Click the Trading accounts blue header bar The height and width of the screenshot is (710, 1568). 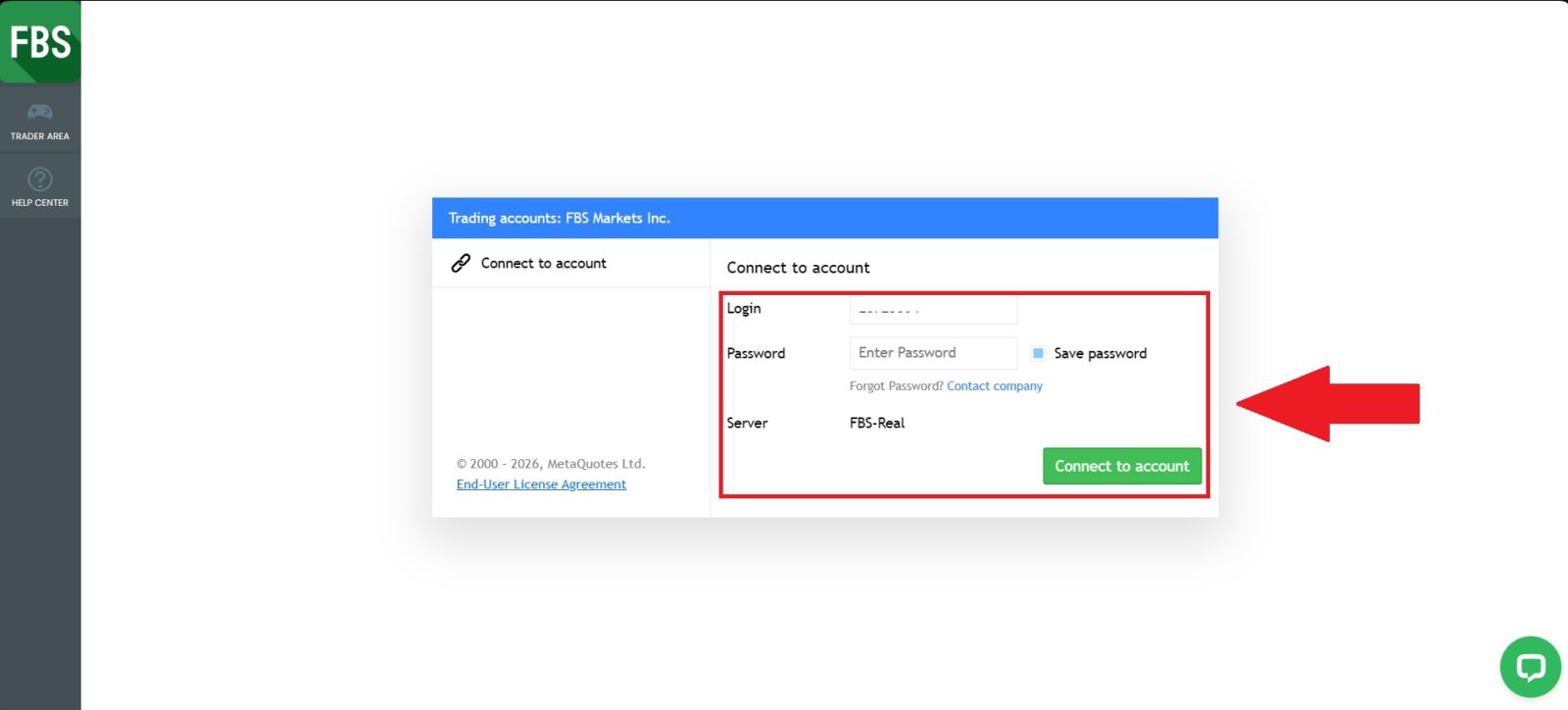tap(824, 218)
